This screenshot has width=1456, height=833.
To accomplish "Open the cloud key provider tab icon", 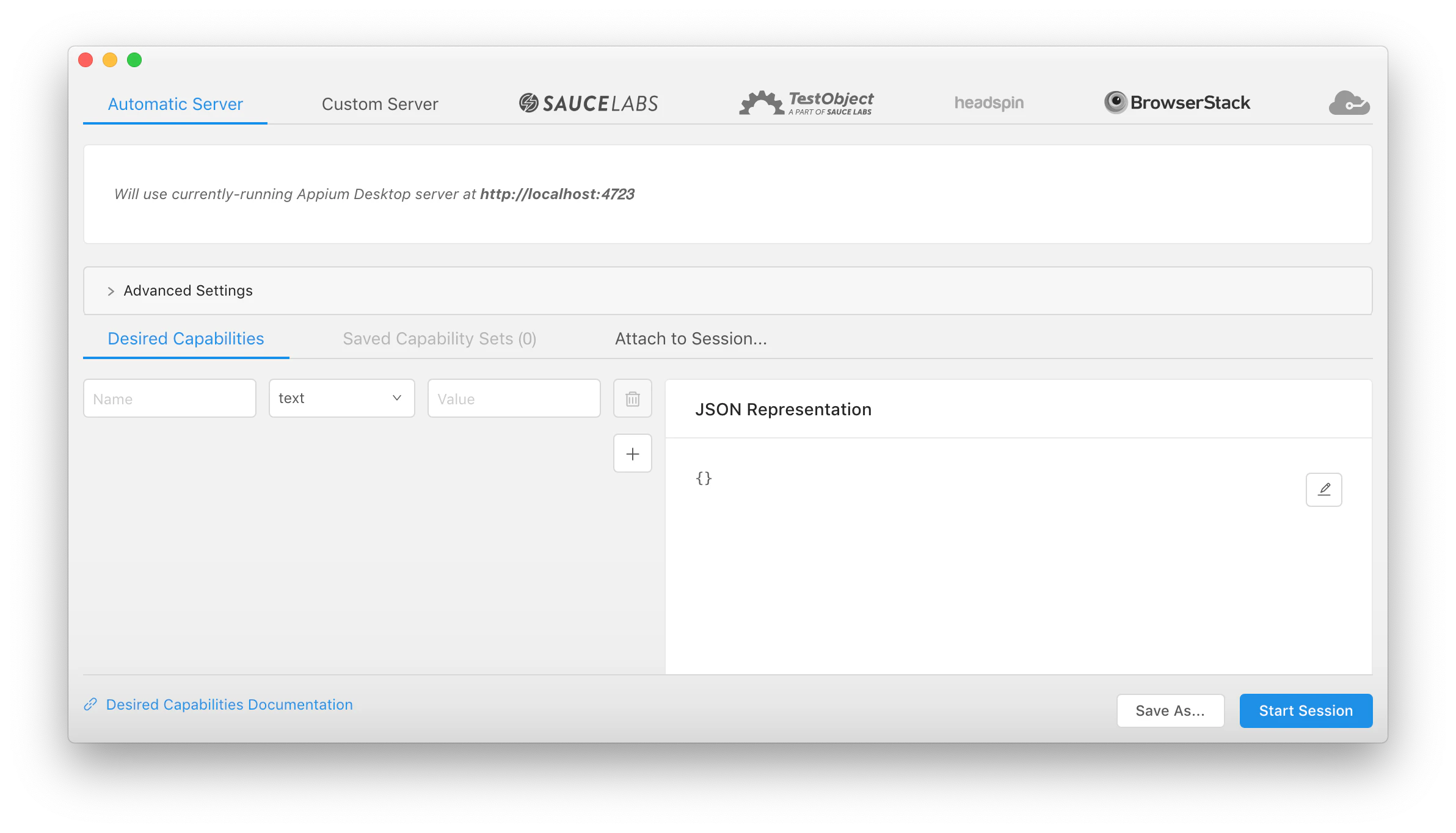I will pos(1349,103).
